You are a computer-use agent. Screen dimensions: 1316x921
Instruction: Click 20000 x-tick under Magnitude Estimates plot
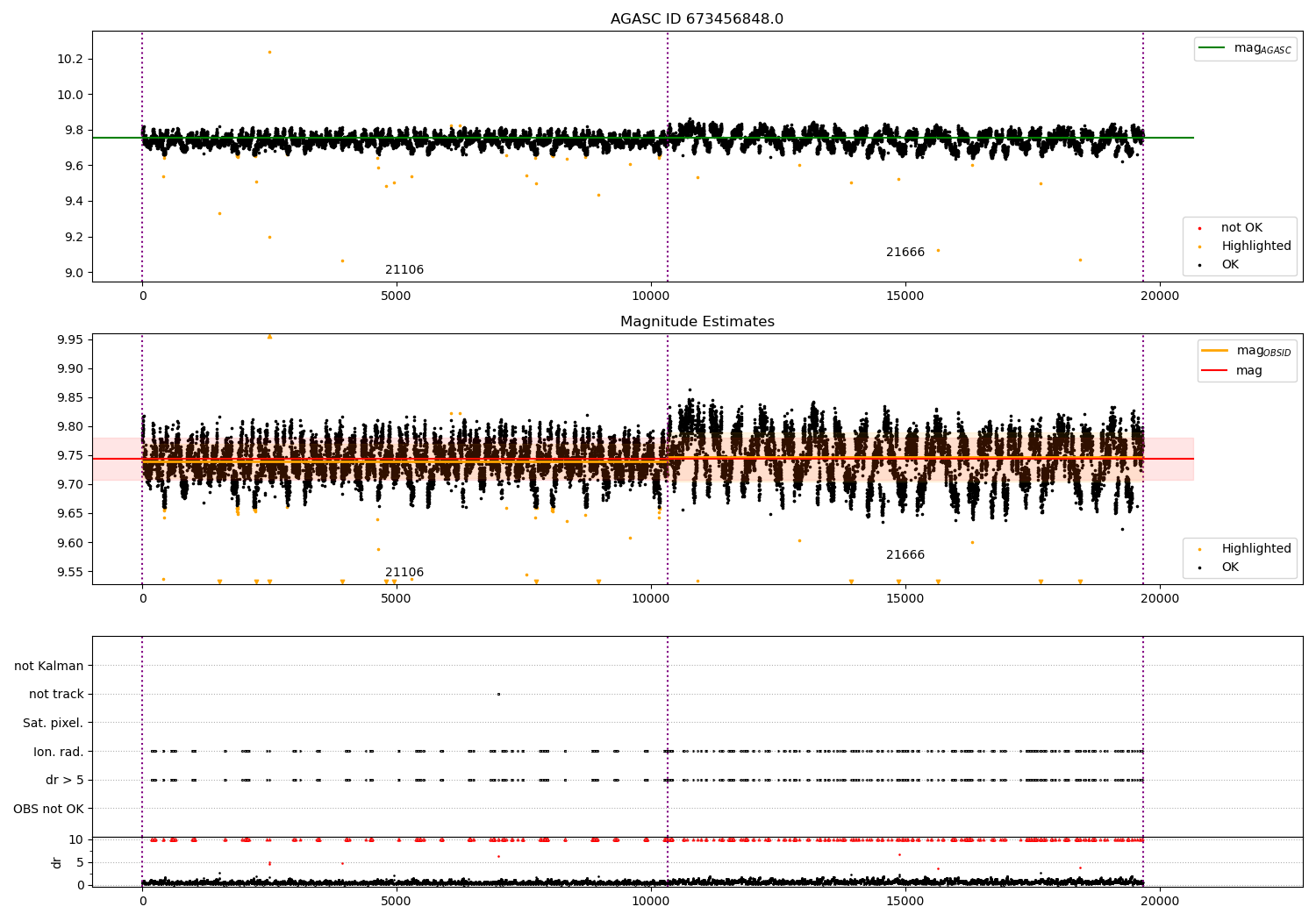(x=1160, y=599)
